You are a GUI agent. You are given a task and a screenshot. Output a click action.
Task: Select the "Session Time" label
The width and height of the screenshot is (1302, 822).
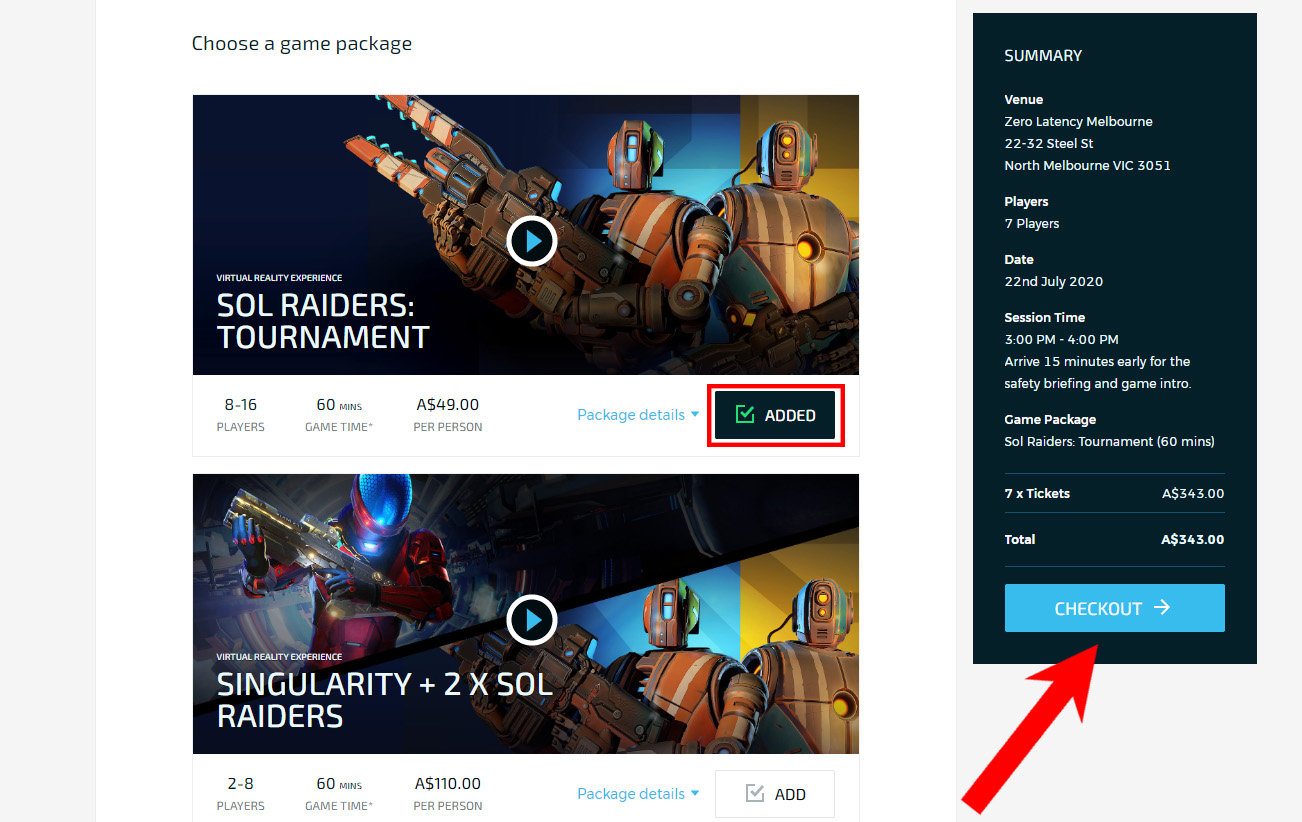click(x=1045, y=318)
